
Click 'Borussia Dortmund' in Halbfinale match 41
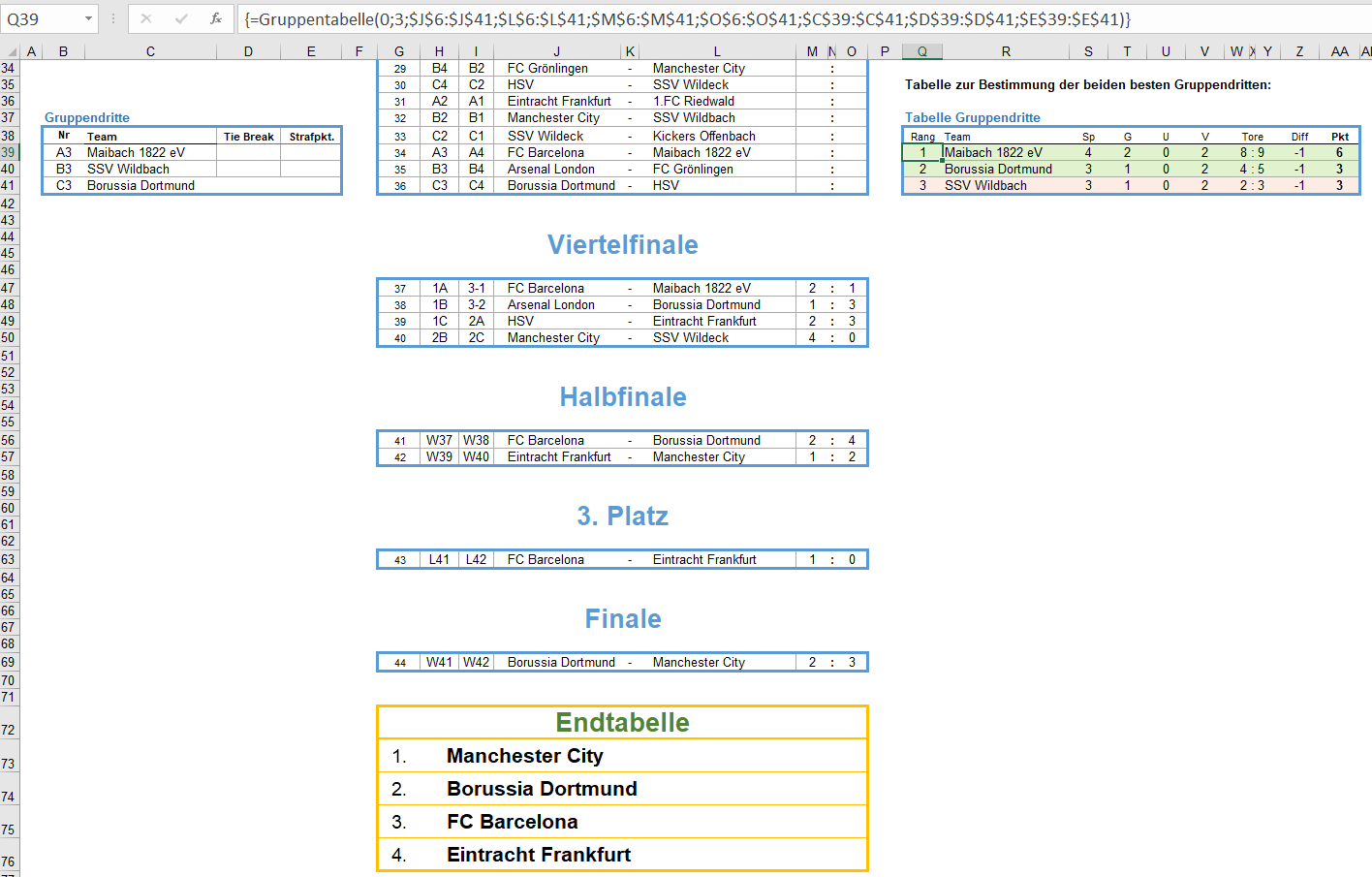pyautogui.click(x=706, y=440)
